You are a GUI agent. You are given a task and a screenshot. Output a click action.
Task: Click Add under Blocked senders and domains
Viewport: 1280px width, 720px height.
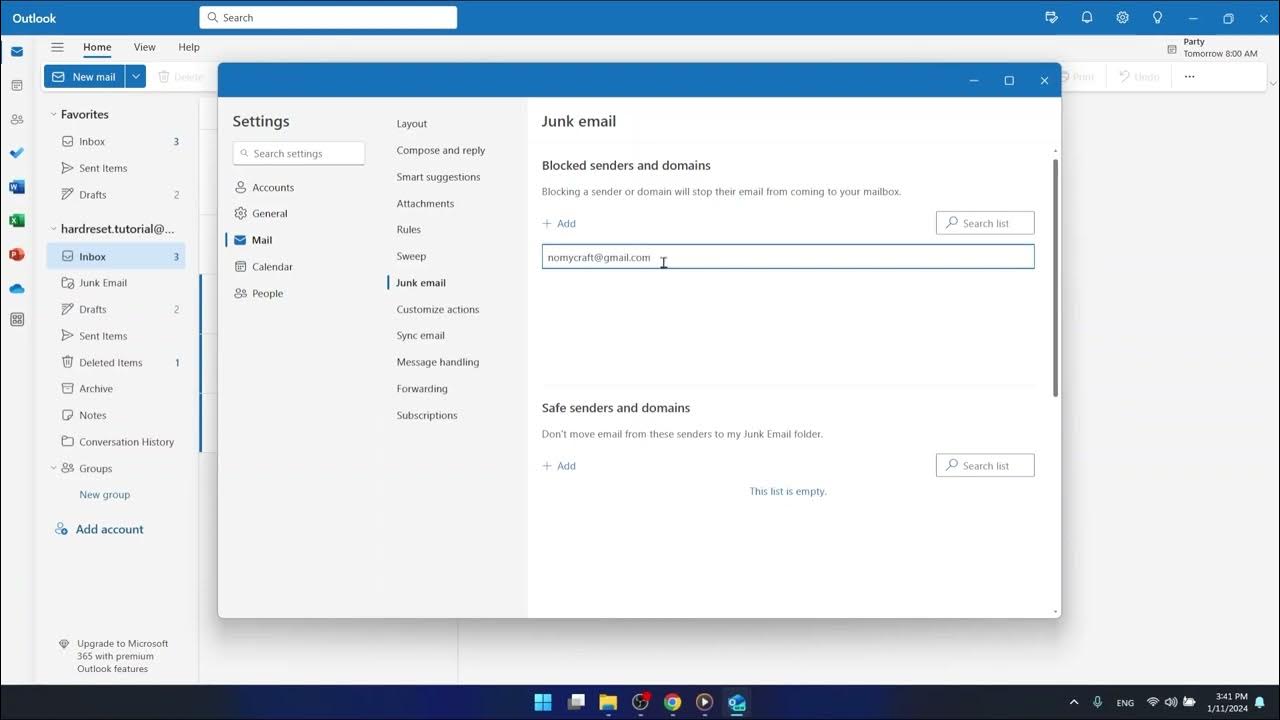[559, 223]
